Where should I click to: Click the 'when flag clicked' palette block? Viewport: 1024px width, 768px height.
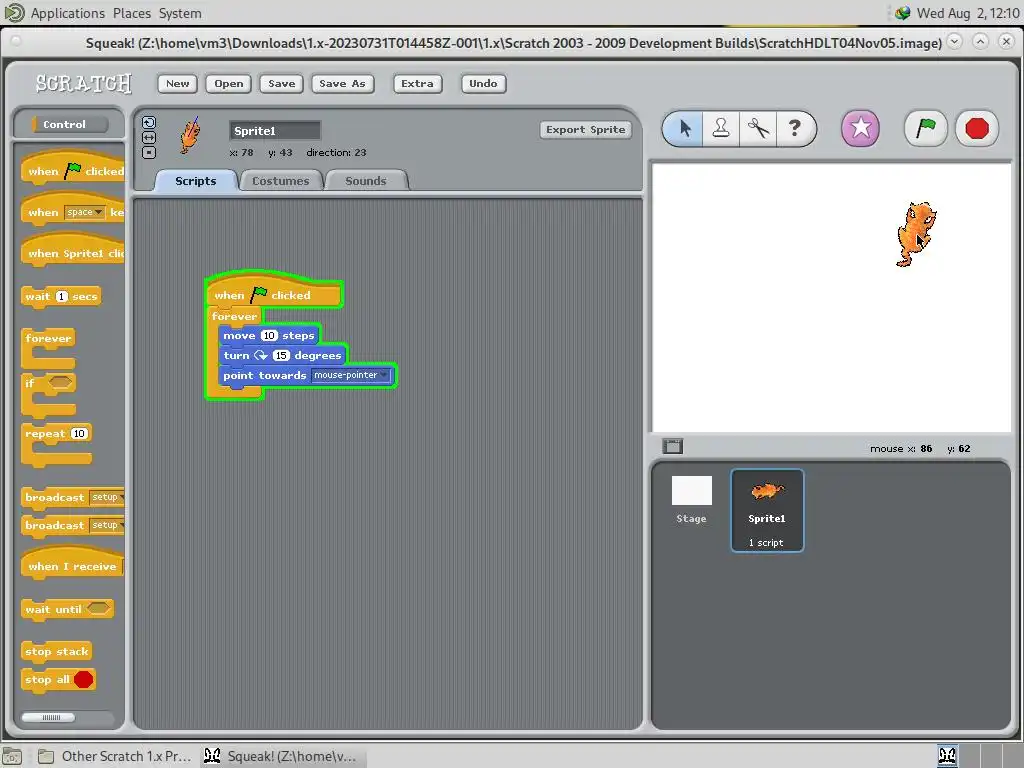[73, 168]
